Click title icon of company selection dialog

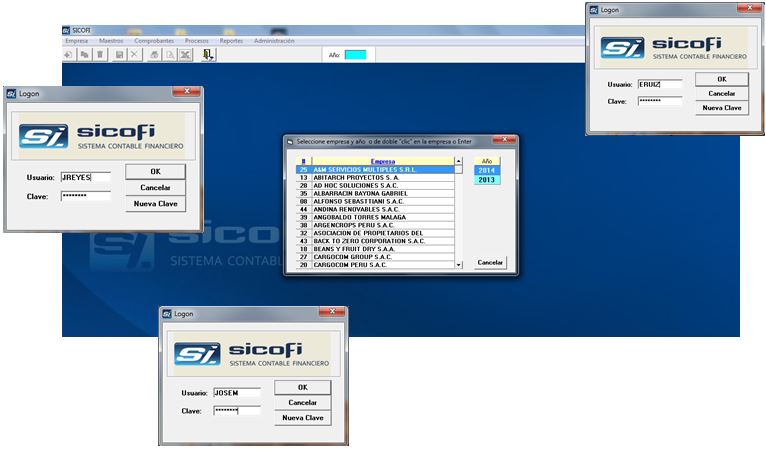[290, 142]
